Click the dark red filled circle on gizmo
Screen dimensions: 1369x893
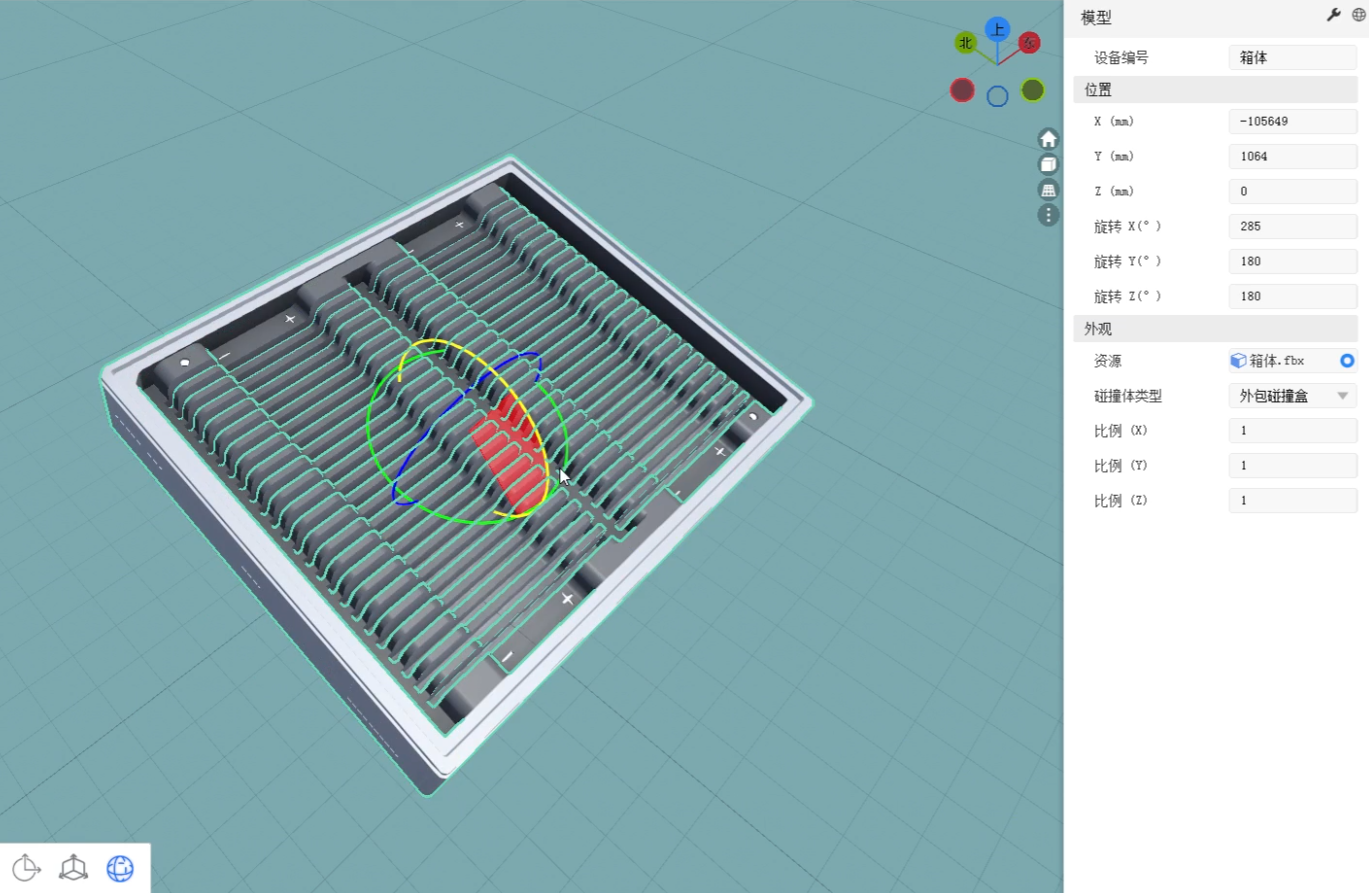tap(962, 90)
